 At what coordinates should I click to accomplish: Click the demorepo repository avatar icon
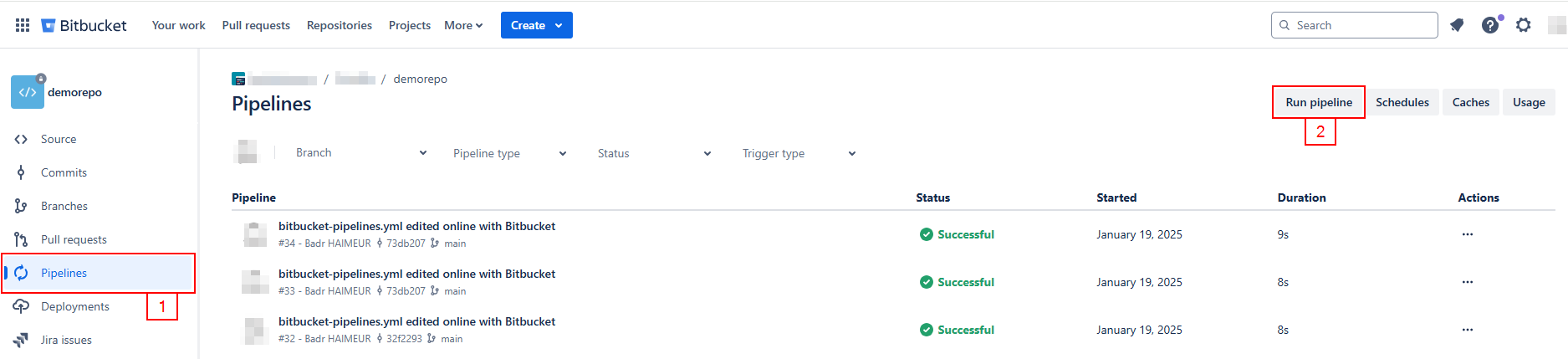pyautogui.click(x=28, y=92)
